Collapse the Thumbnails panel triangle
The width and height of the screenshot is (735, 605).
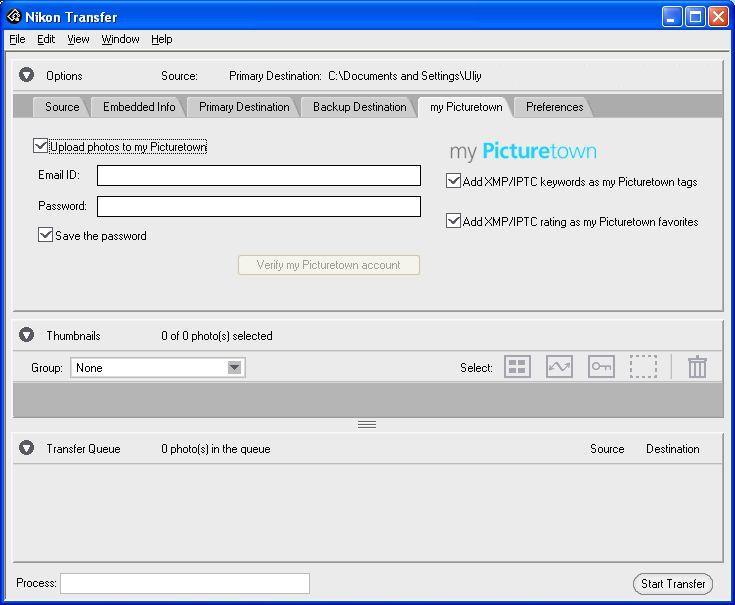[x=27, y=336]
